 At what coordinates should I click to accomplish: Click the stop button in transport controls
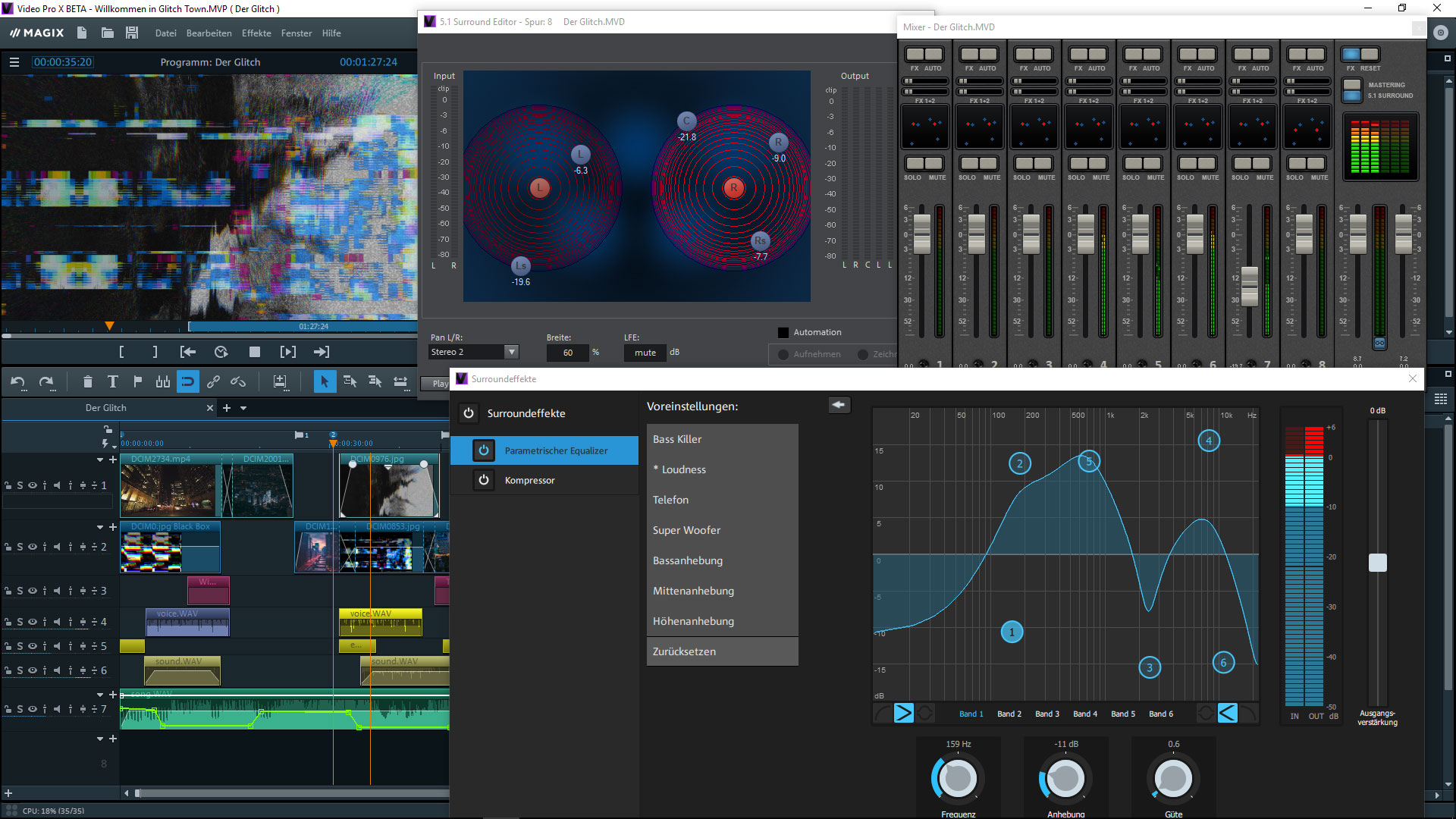coord(255,352)
